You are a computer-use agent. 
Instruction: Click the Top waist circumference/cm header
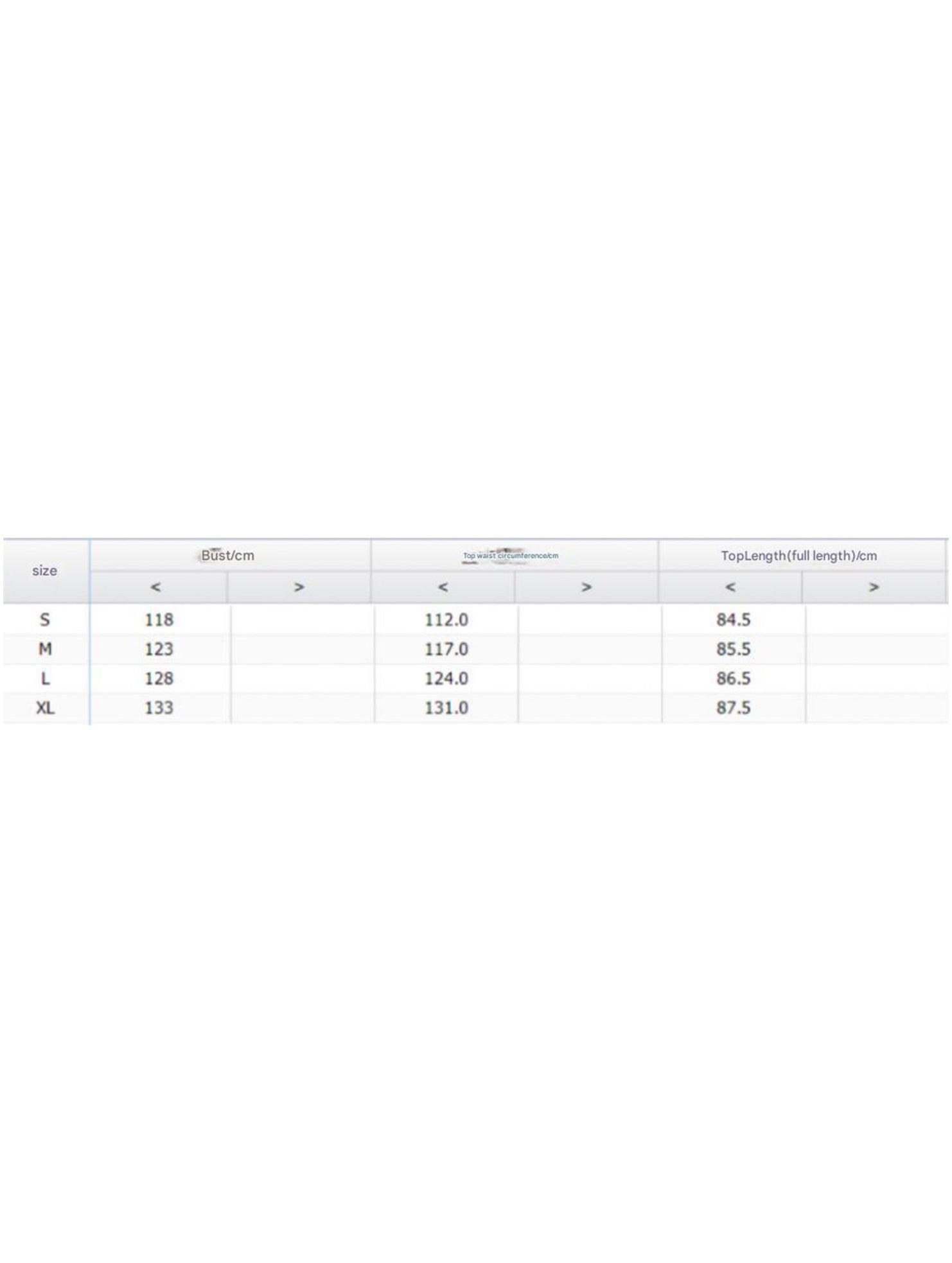click(511, 556)
